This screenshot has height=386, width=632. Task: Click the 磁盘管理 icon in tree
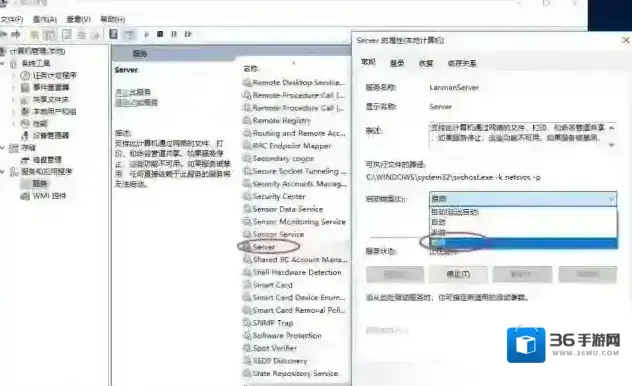(x=25, y=160)
